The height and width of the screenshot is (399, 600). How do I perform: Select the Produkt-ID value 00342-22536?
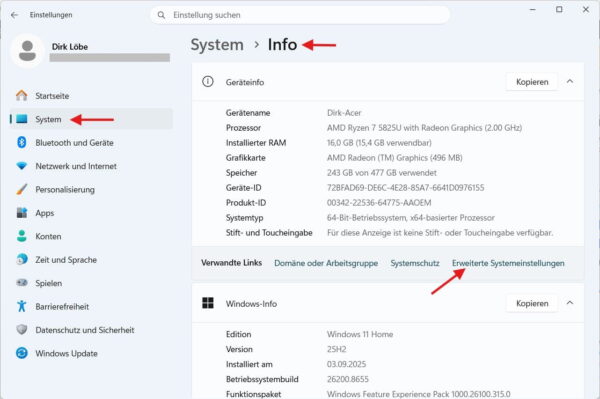pos(379,203)
